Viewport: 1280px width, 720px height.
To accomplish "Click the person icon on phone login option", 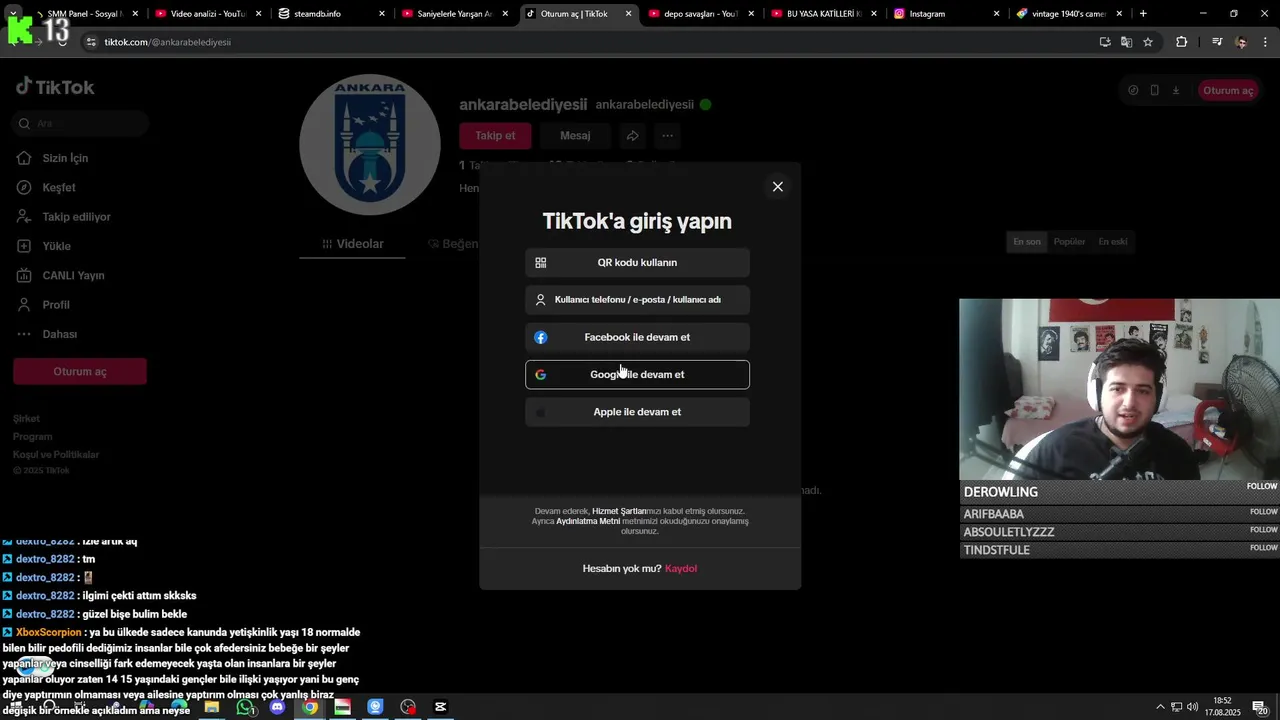I will [541, 300].
